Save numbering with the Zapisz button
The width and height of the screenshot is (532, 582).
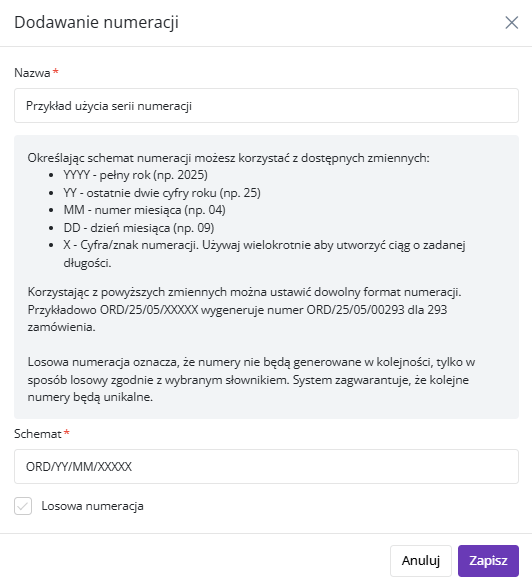pos(488,560)
